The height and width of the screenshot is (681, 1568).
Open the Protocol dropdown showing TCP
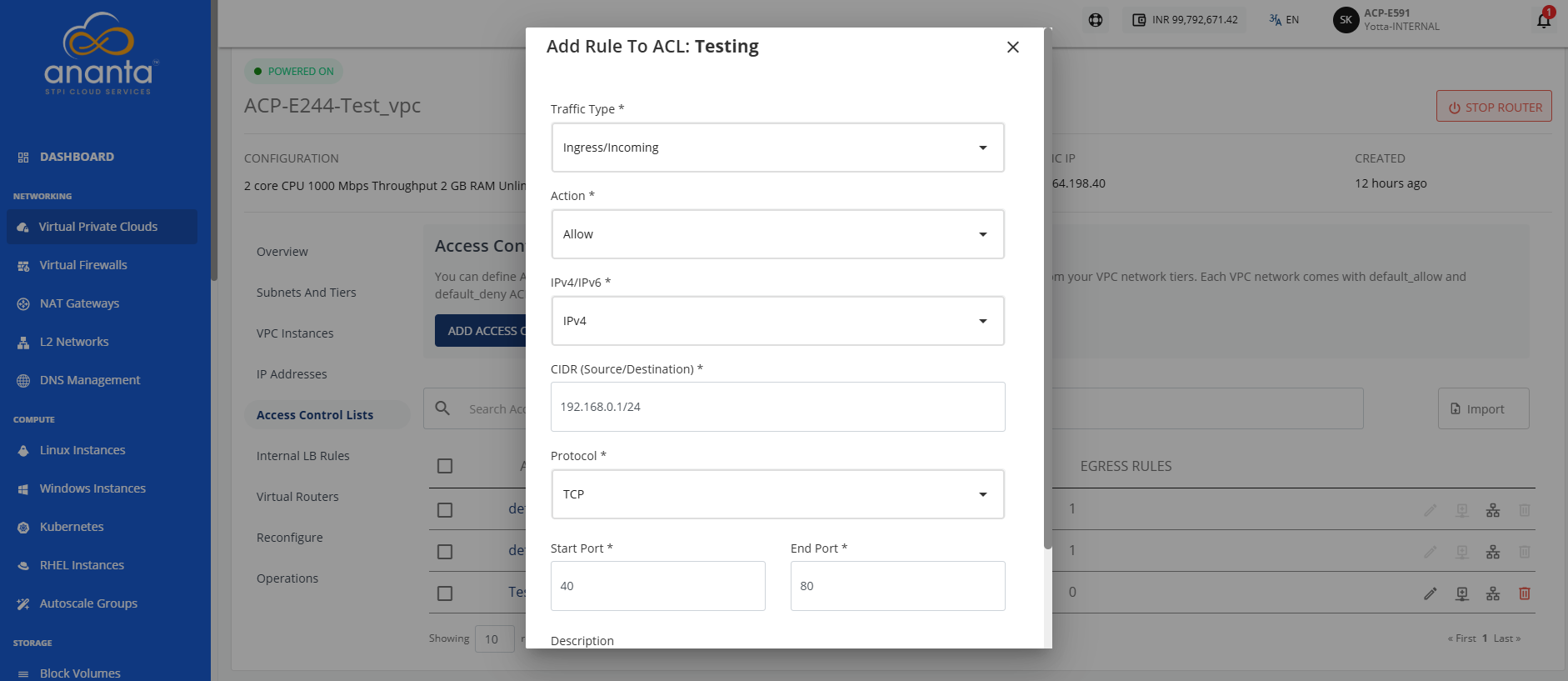point(777,494)
